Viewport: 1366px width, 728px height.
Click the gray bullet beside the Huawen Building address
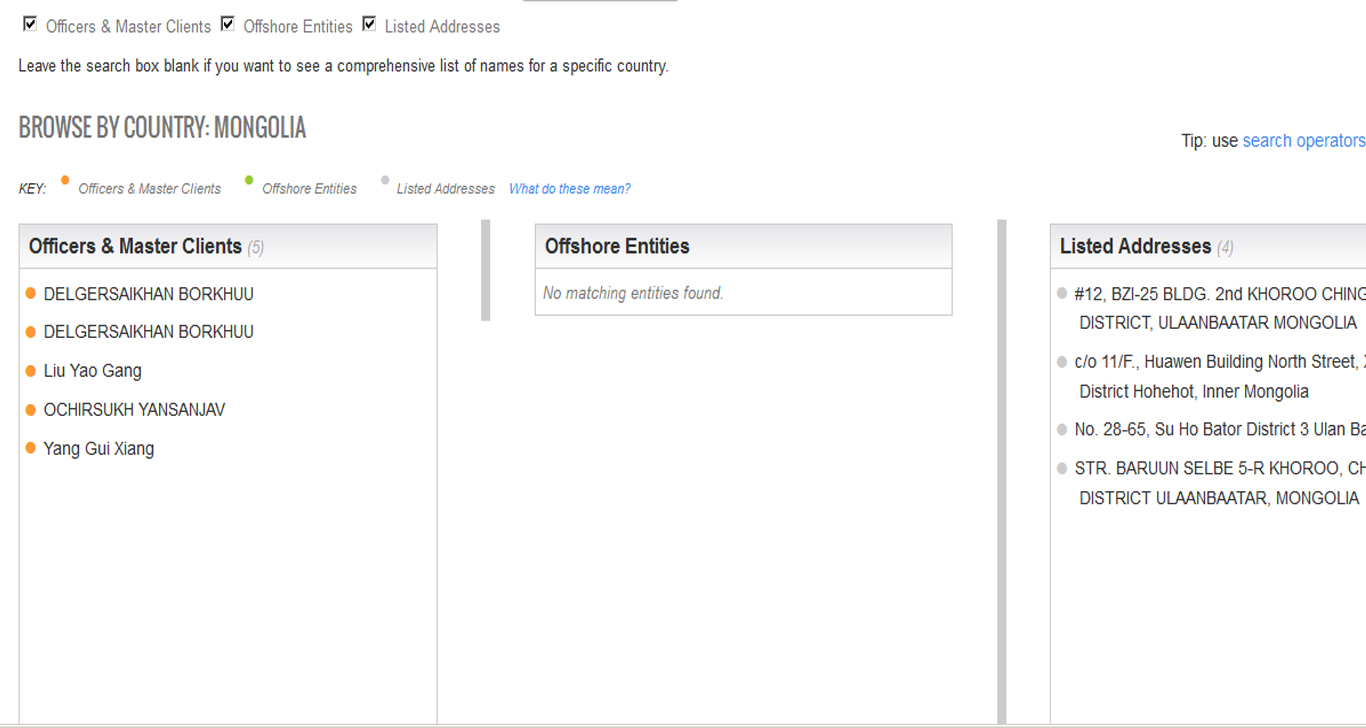(x=1062, y=362)
